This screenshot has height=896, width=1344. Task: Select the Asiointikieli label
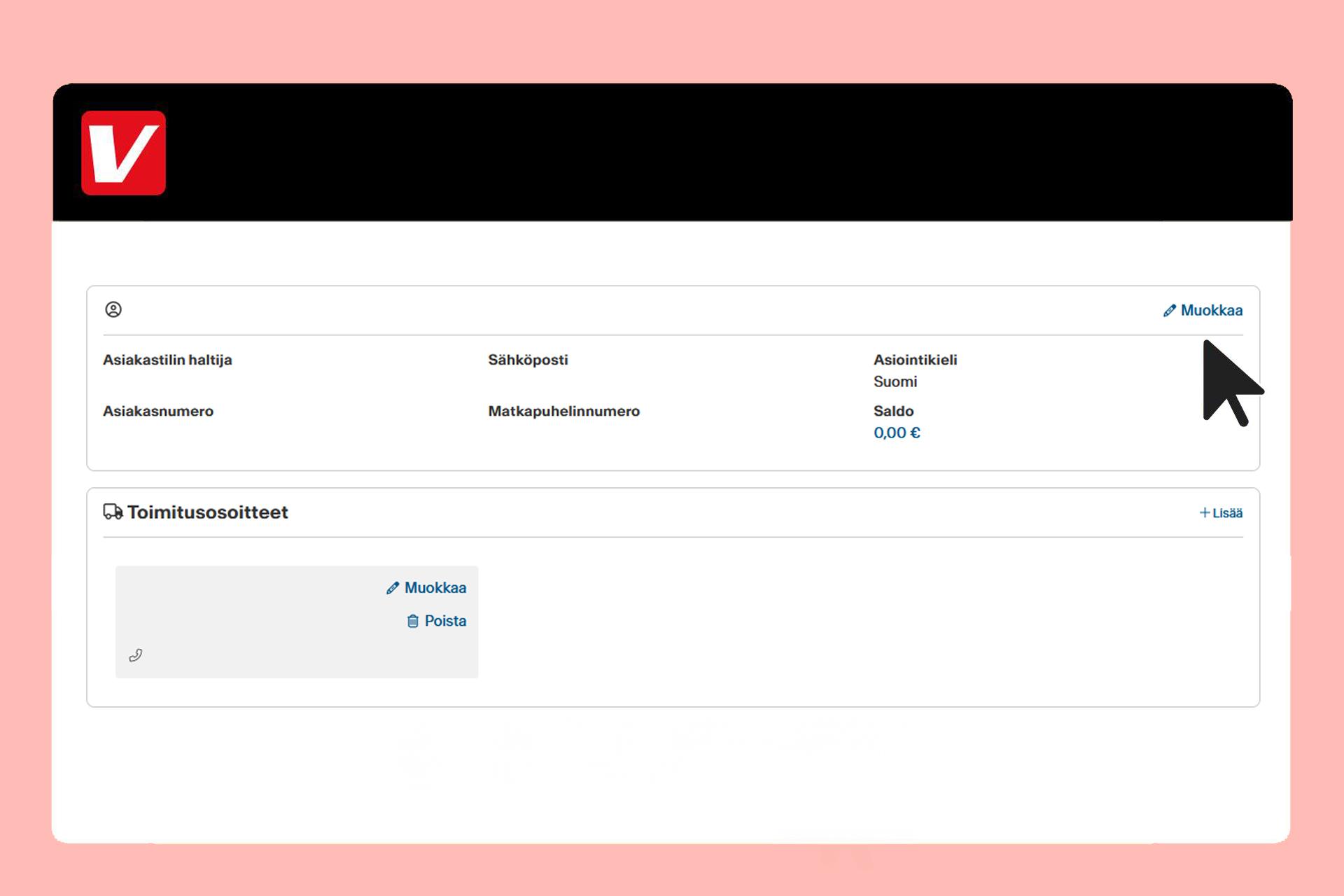click(x=915, y=360)
